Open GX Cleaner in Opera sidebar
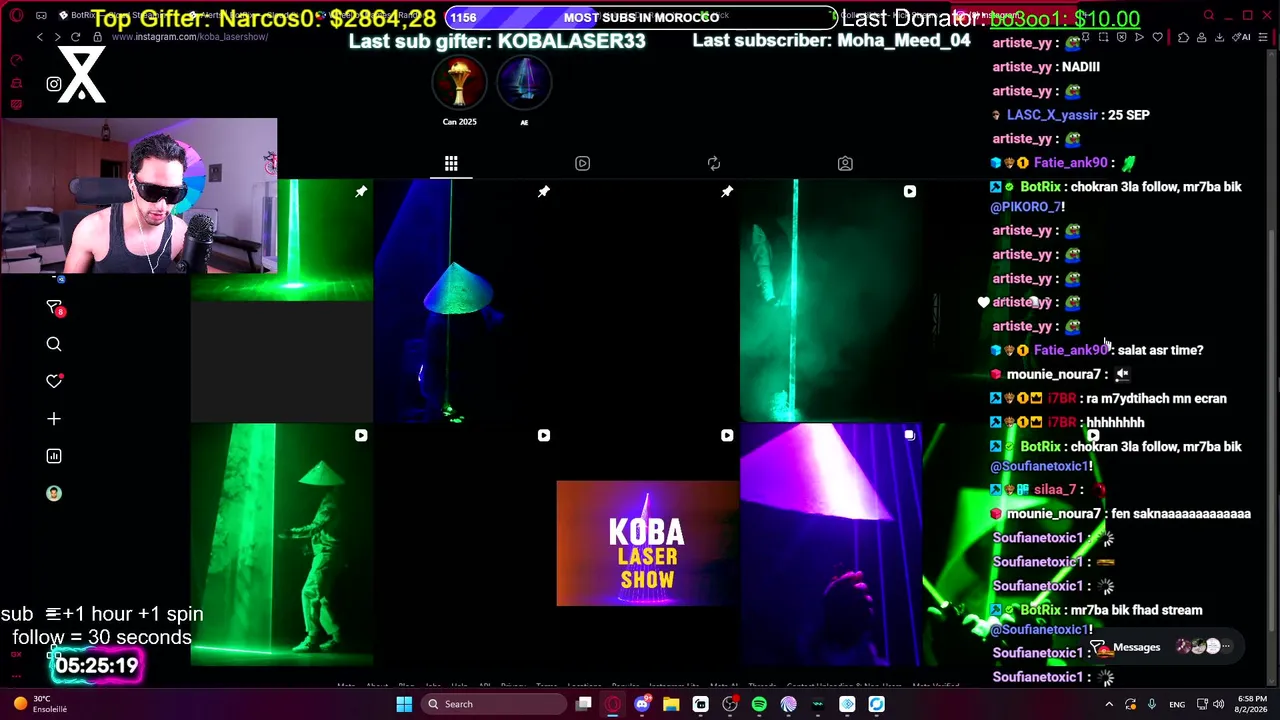Image resolution: width=1280 pixels, height=720 pixels. point(16,82)
